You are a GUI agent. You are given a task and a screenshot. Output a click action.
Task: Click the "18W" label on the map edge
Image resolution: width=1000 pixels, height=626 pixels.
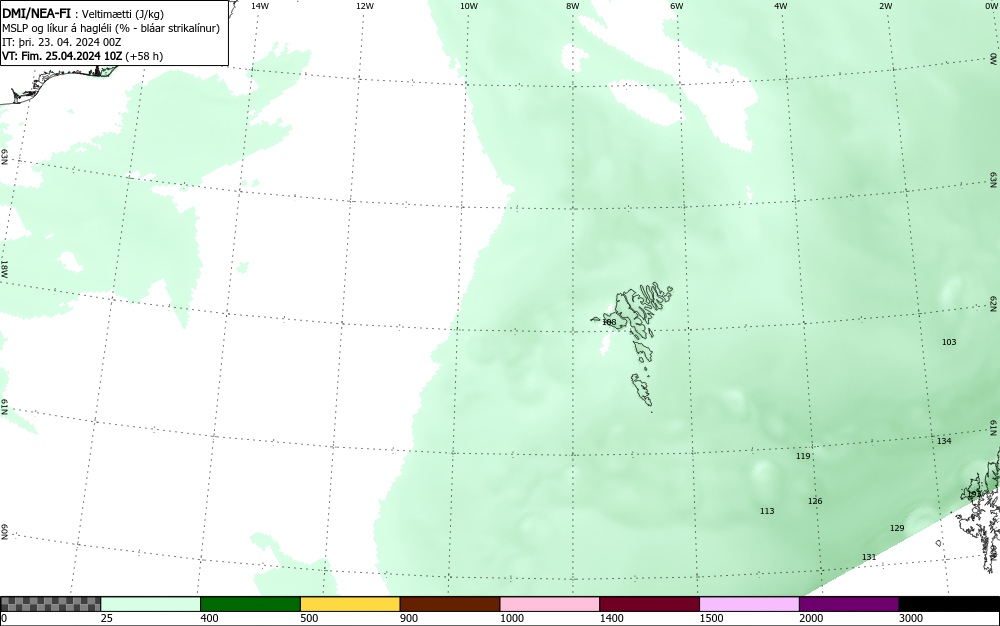tap(4, 268)
